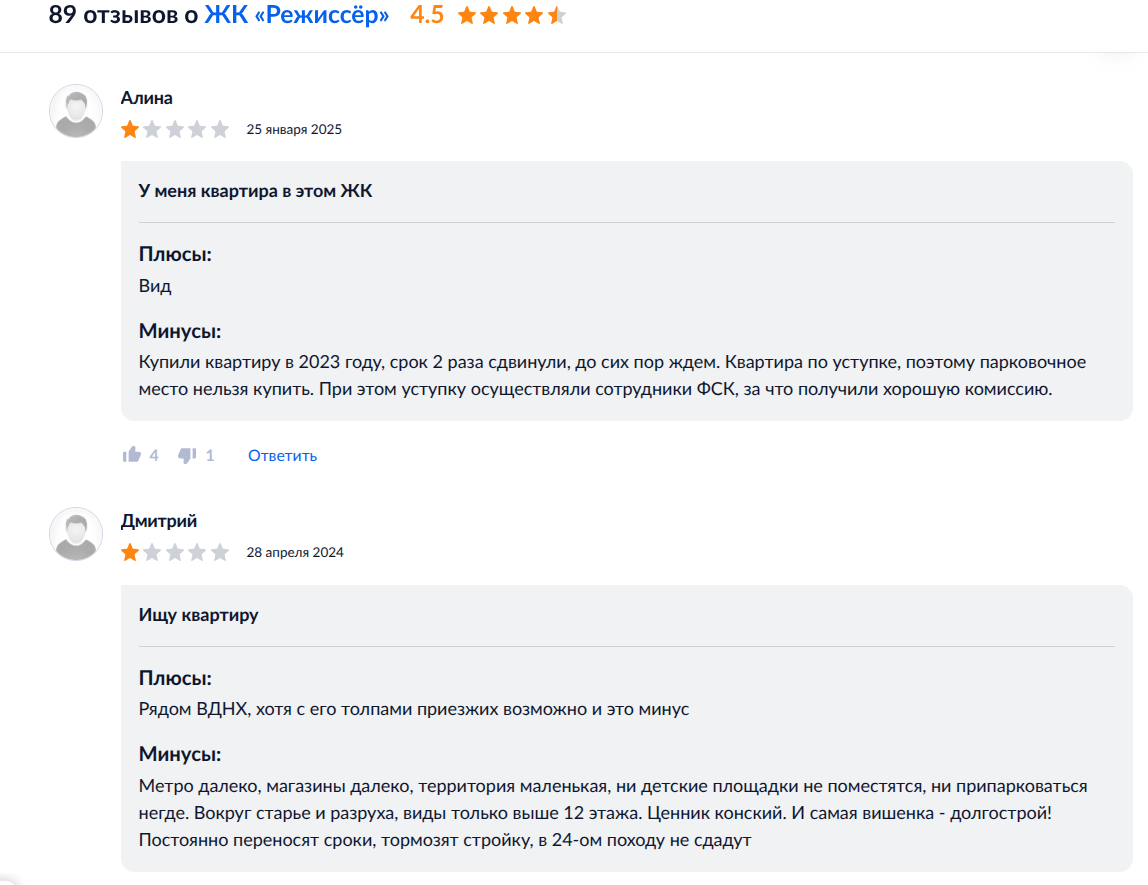Click the date 25 января 2025
Screen dimensions: 1148x885
tap(294, 129)
